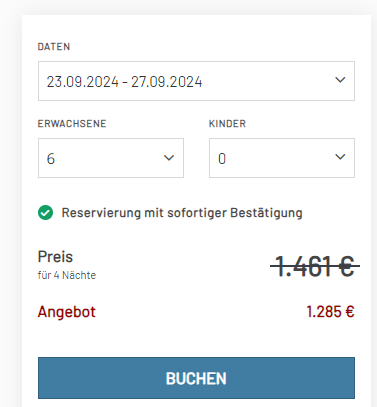The image size is (377, 407).
Task: Click the 'für 4 Nächte' text
Action: 67,275
